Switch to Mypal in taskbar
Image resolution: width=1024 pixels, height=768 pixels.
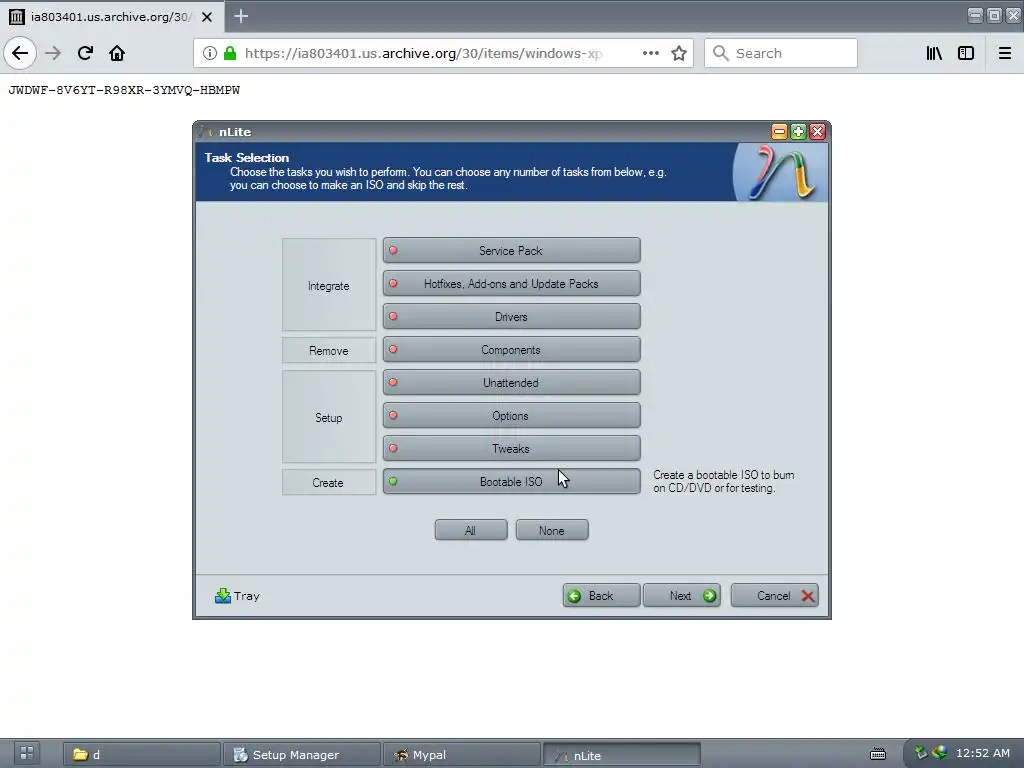coord(462,755)
